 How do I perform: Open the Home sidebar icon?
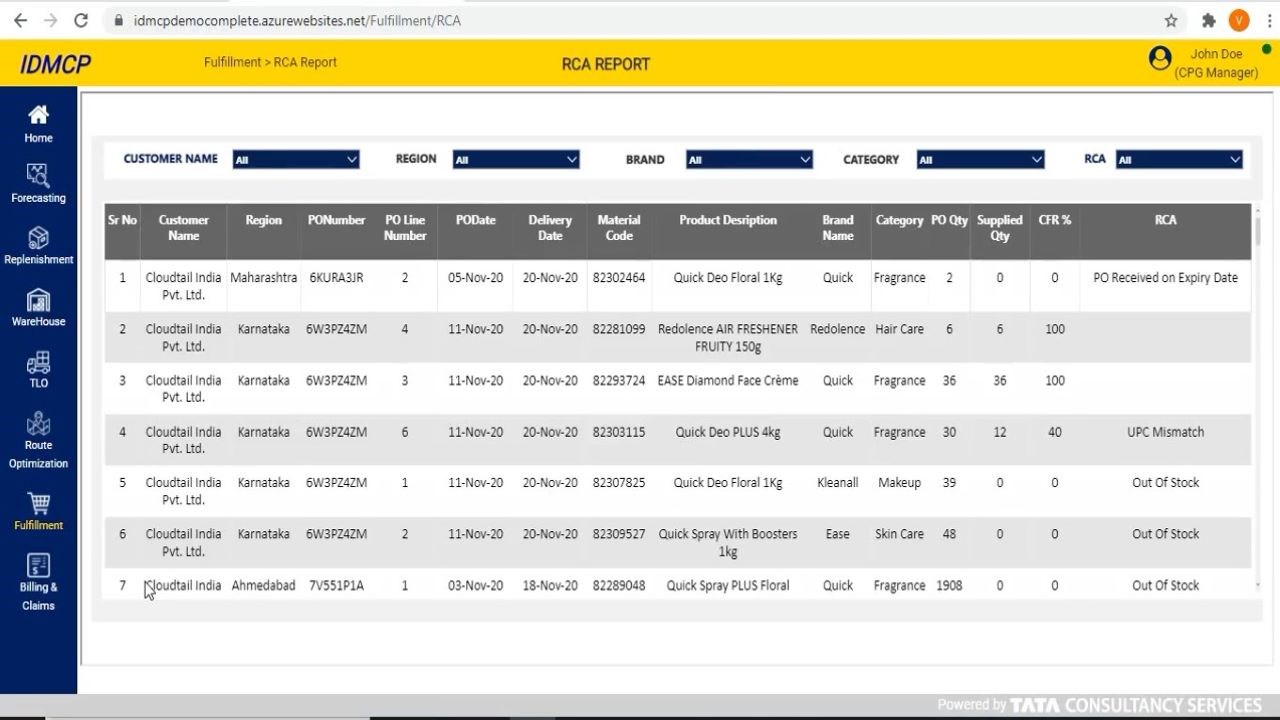pyautogui.click(x=38, y=115)
